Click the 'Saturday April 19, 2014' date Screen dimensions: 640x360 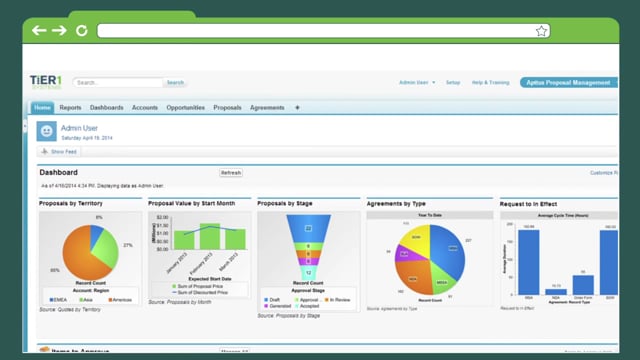pyautogui.click(x=87, y=138)
